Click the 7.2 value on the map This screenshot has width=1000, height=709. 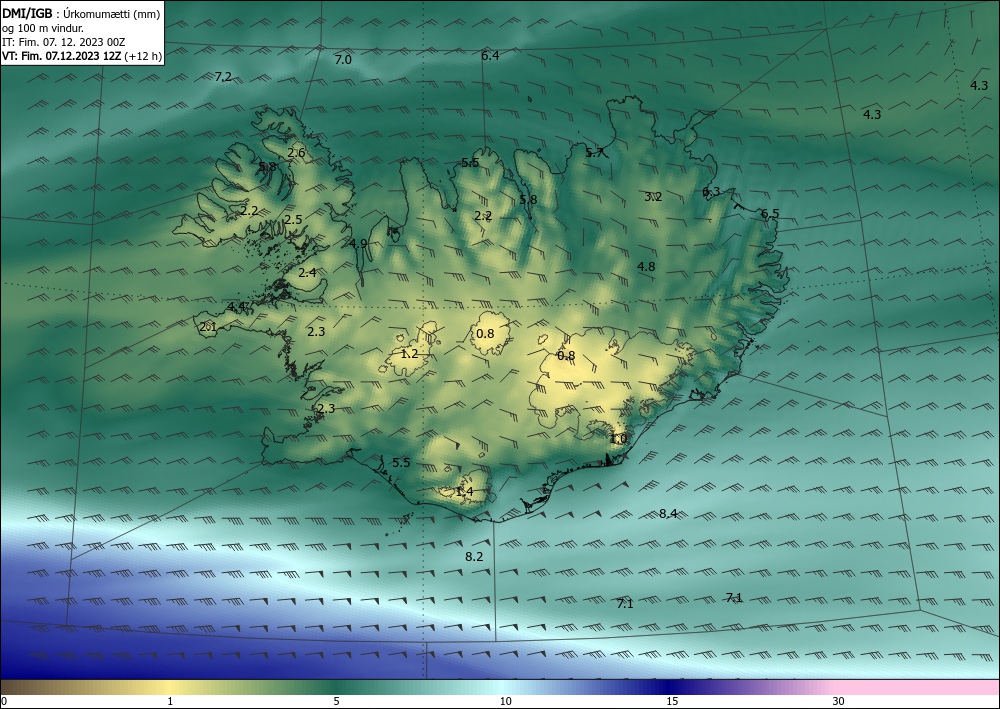[223, 77]
